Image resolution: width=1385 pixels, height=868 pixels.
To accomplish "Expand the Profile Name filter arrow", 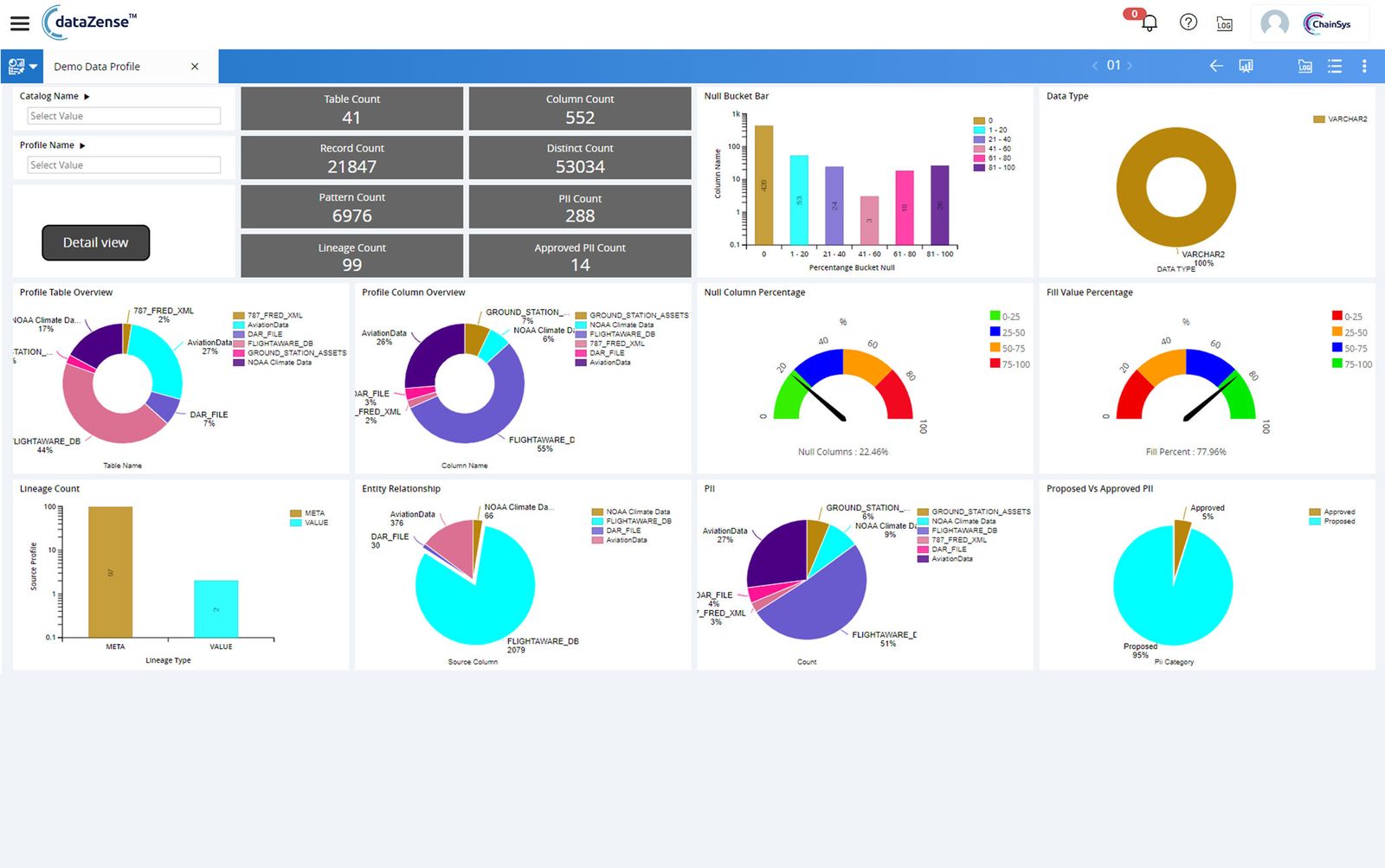I will [83, 145].
